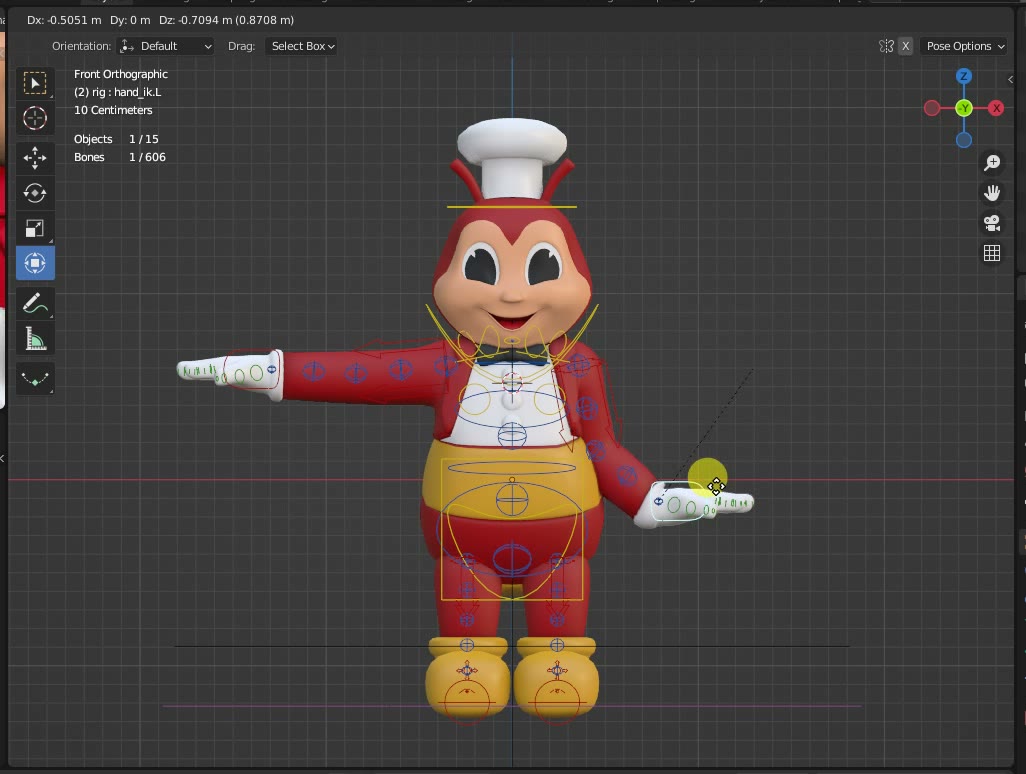Click the right foot IK control
The image size is (1026, 774).
[x=467, y=700]
